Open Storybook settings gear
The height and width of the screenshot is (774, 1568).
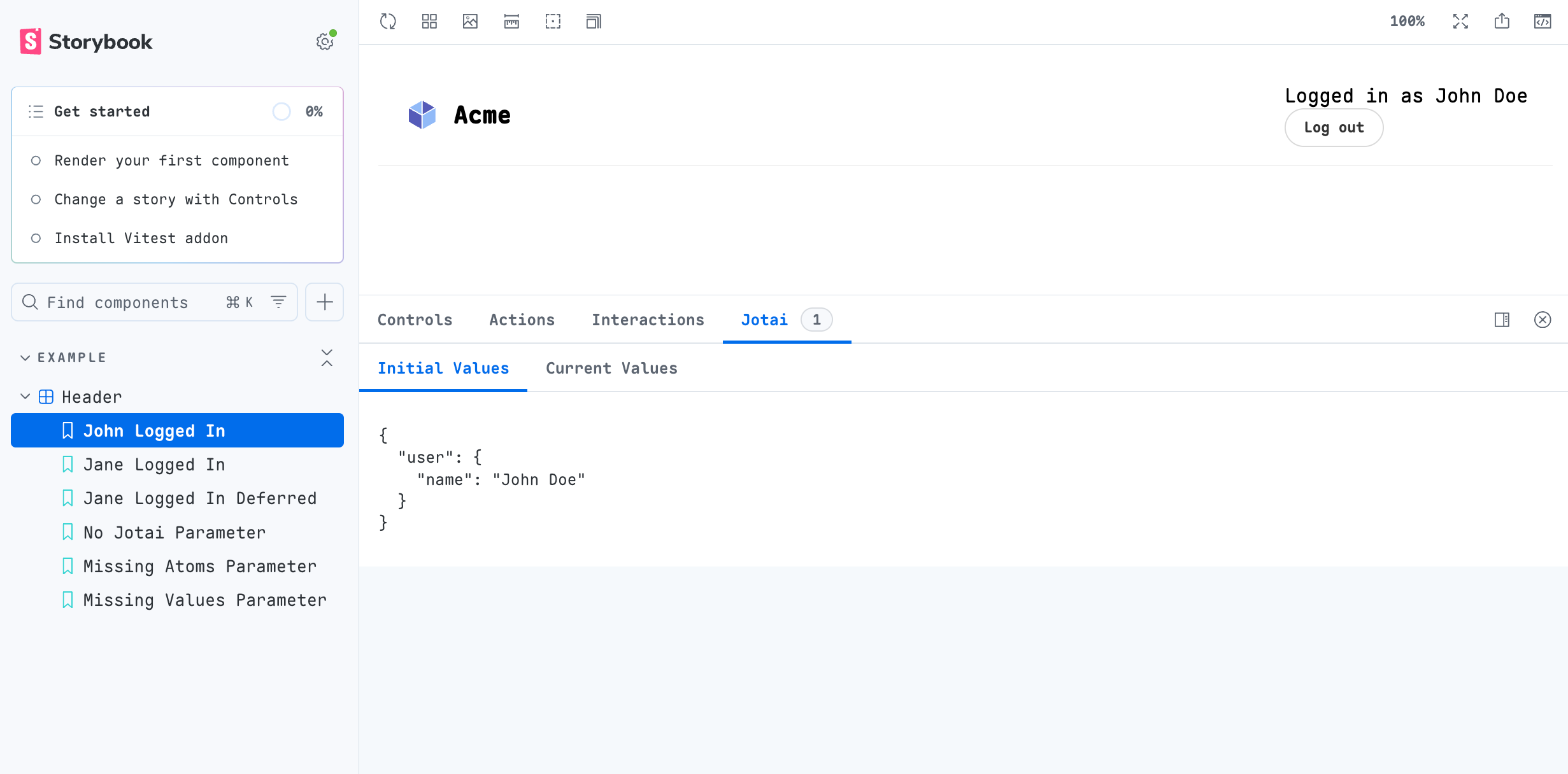[325, 42]
